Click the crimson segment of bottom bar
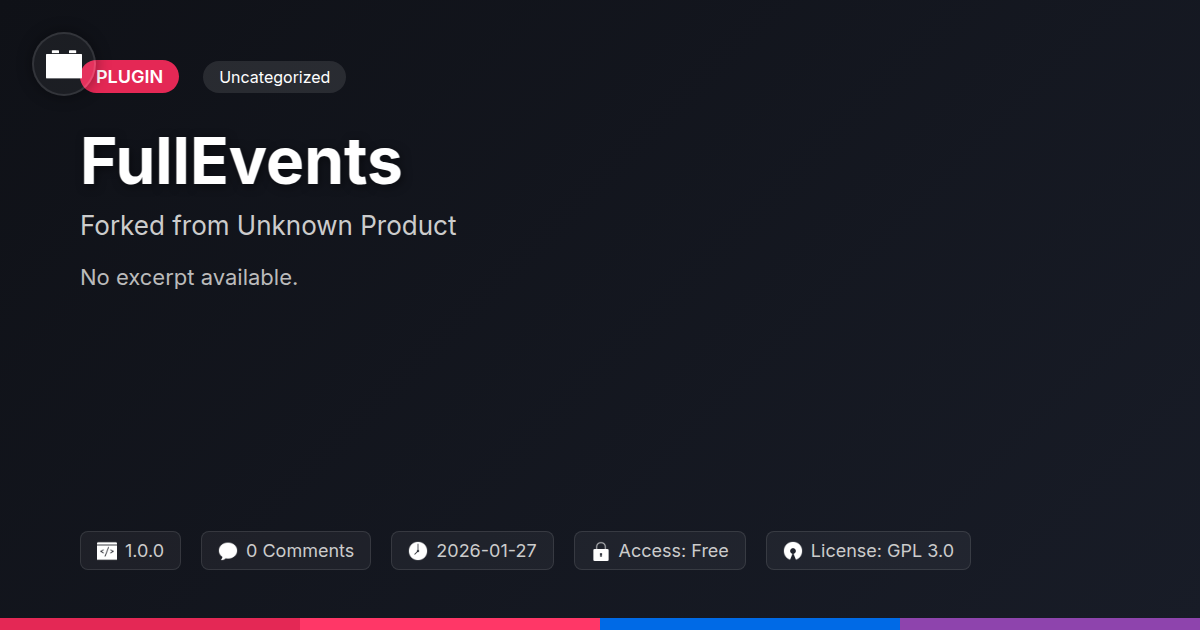 [150, 624]
